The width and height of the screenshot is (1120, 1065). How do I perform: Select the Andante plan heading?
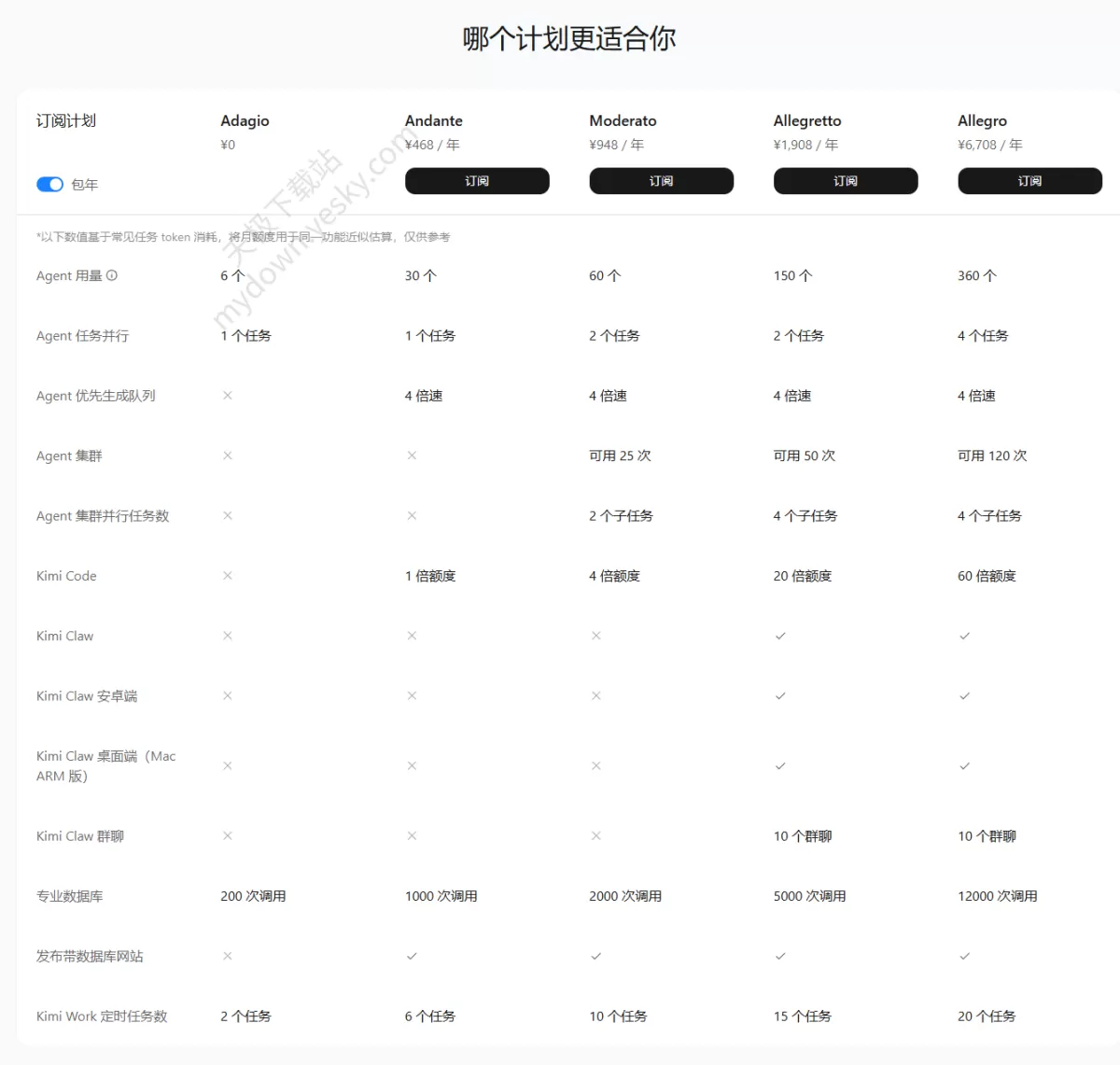434,121
